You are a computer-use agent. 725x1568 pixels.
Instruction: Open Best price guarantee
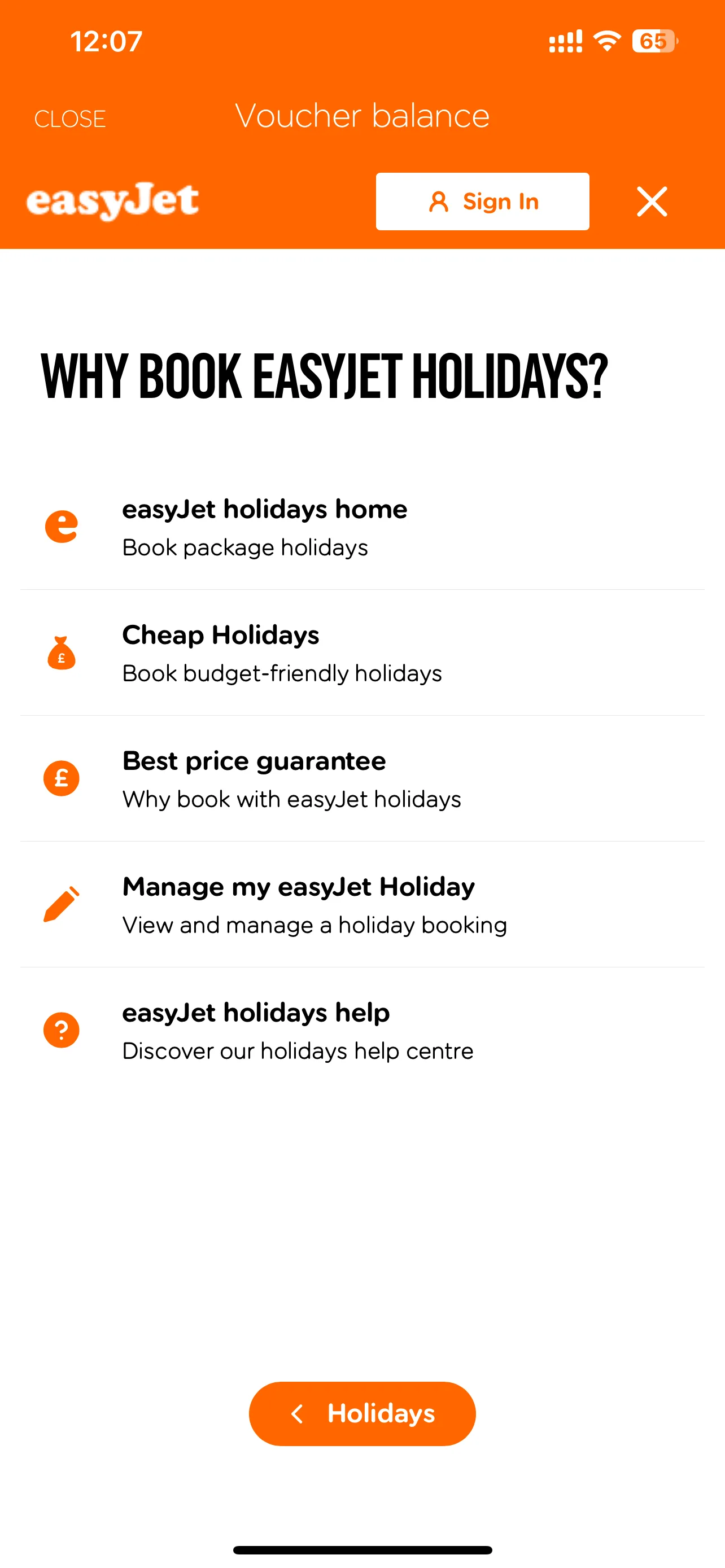click(x=254, y=761)
